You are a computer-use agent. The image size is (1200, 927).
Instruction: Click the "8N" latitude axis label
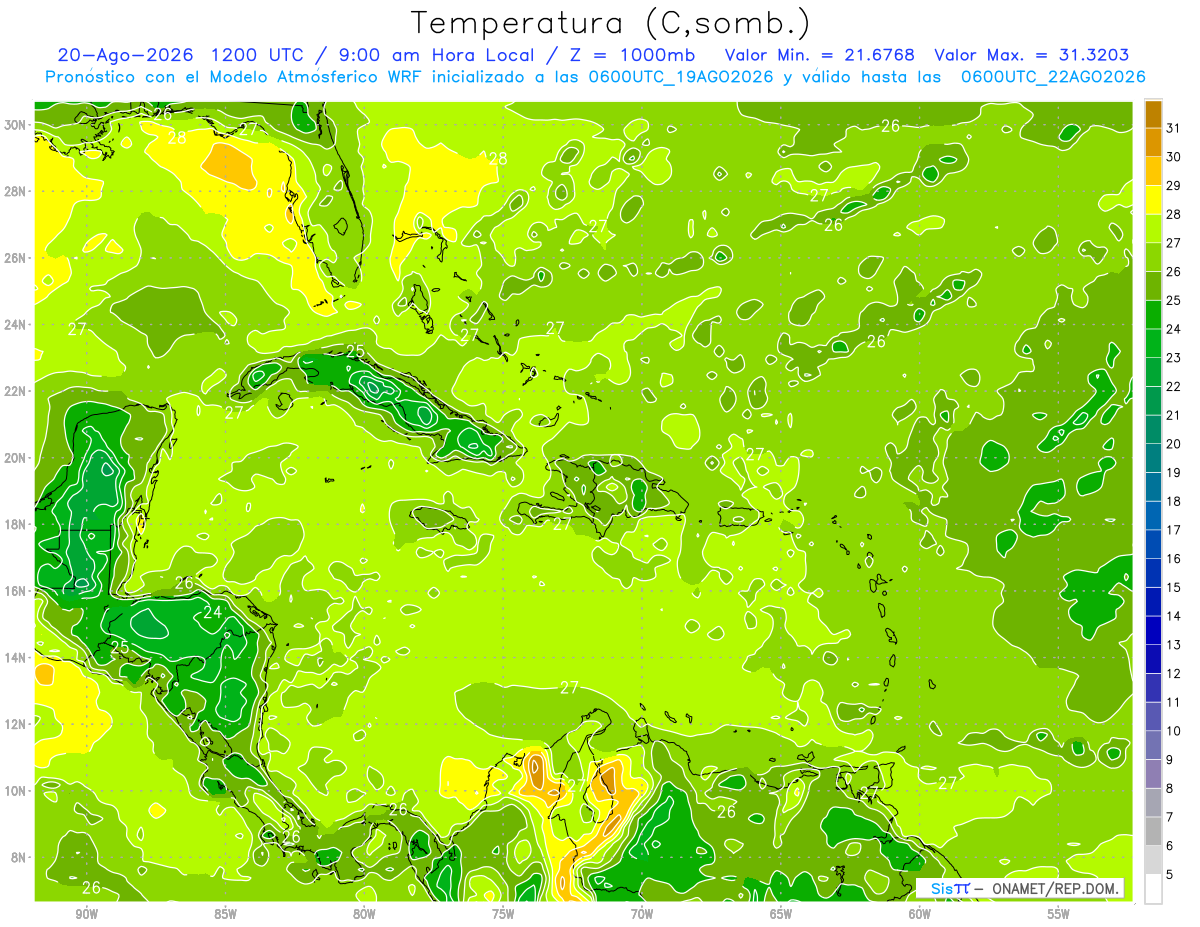pyautogui.click(x=19, y=857)
